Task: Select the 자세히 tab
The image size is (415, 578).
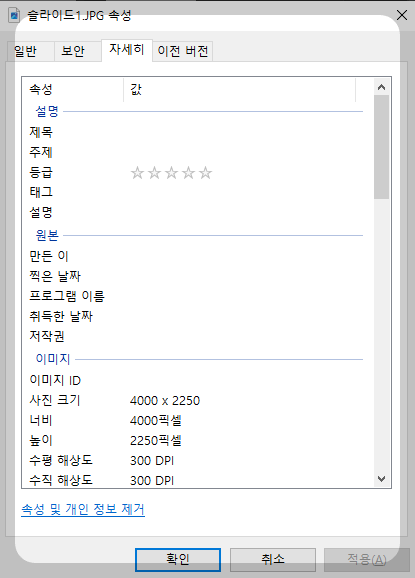Action: click(x=127, y=49)
